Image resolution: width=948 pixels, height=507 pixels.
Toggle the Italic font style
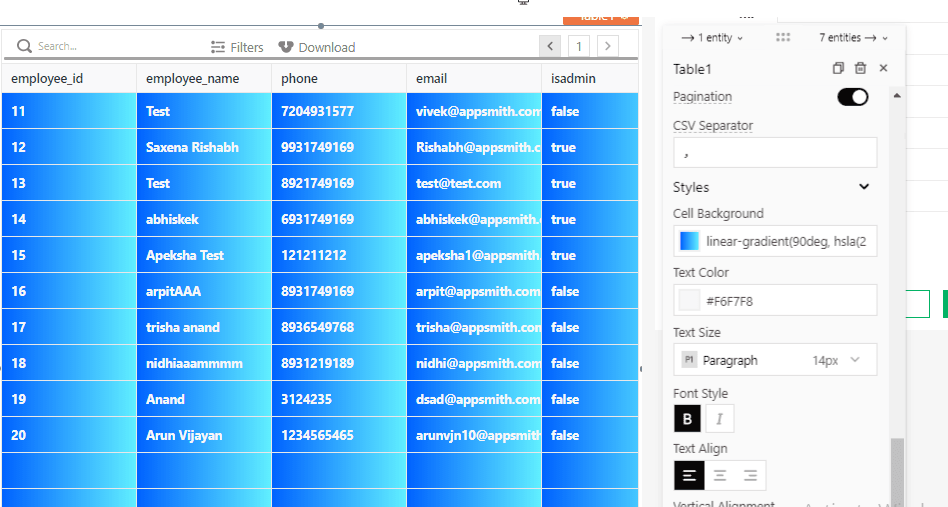[719, 419]
